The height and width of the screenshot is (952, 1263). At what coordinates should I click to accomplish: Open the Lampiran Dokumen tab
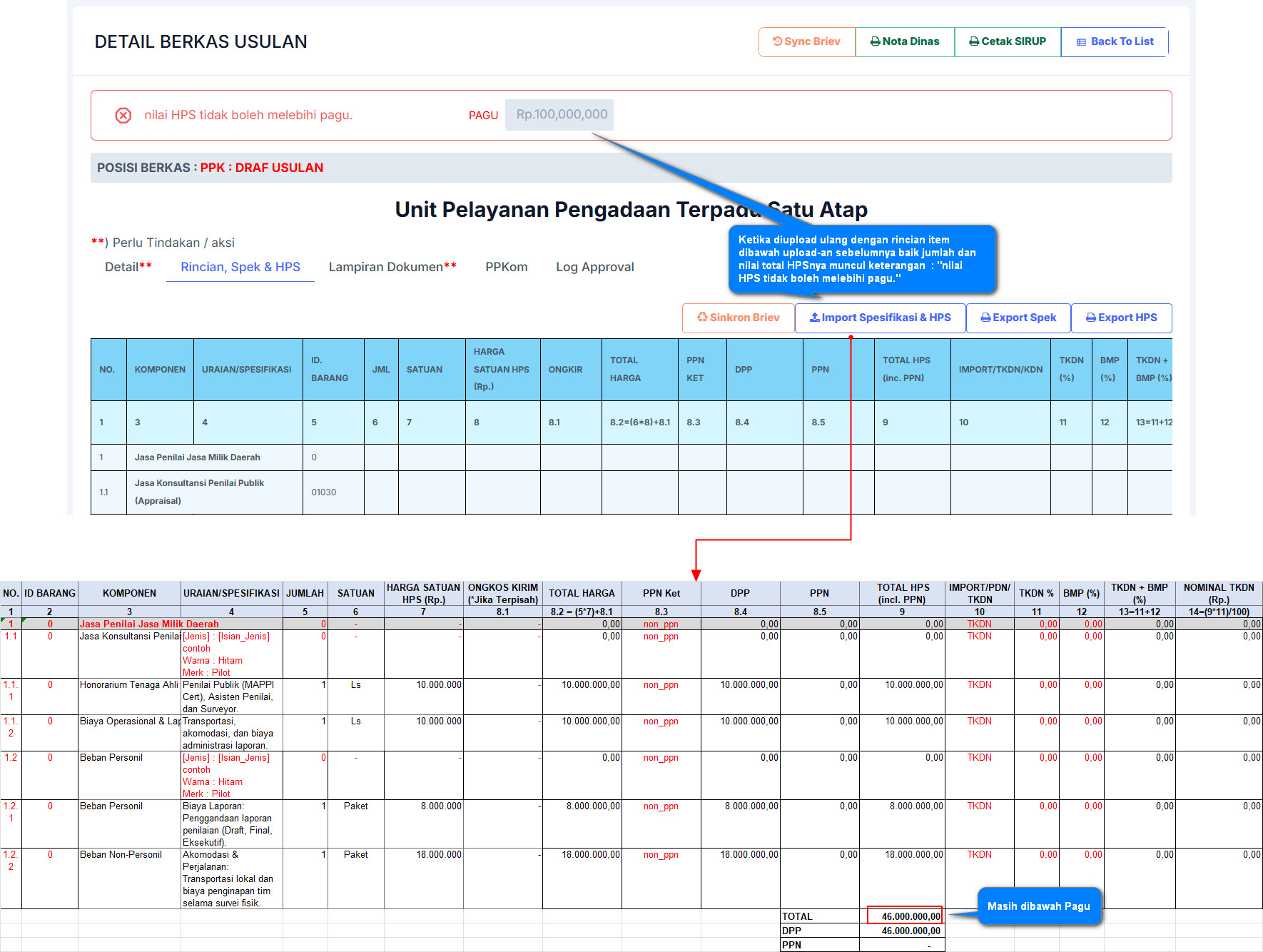tap(392, 267)
